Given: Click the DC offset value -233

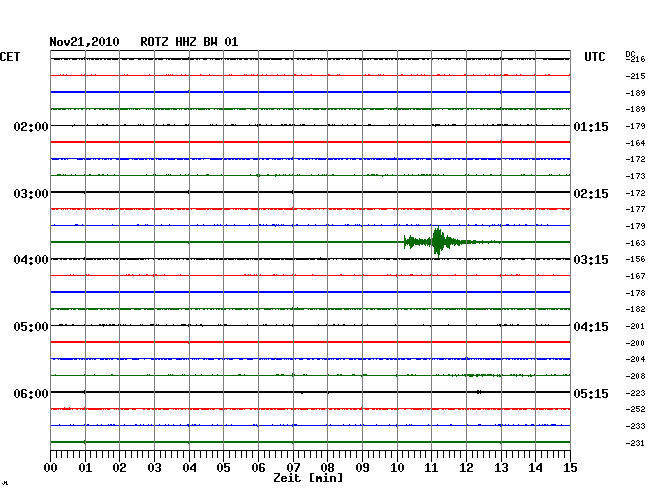Looking at the screenshot, I should coord(635,426).
